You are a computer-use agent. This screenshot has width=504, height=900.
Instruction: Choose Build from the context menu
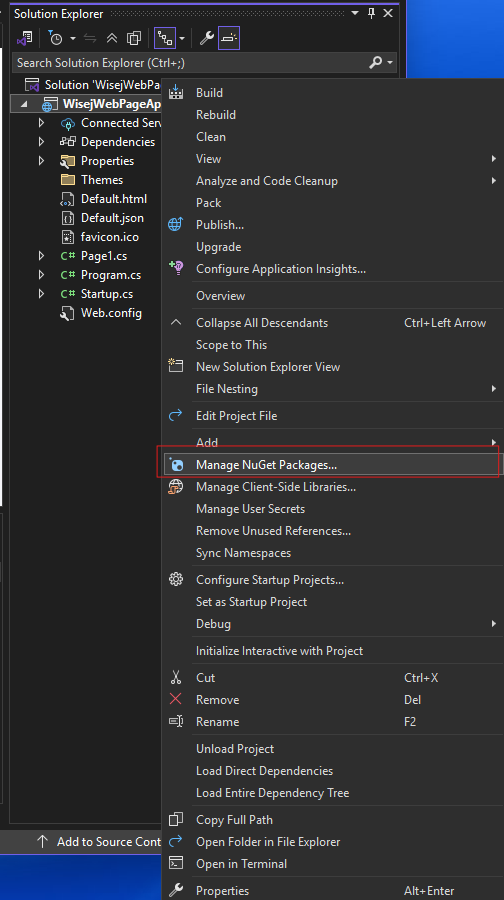click(x=209, y=92)
